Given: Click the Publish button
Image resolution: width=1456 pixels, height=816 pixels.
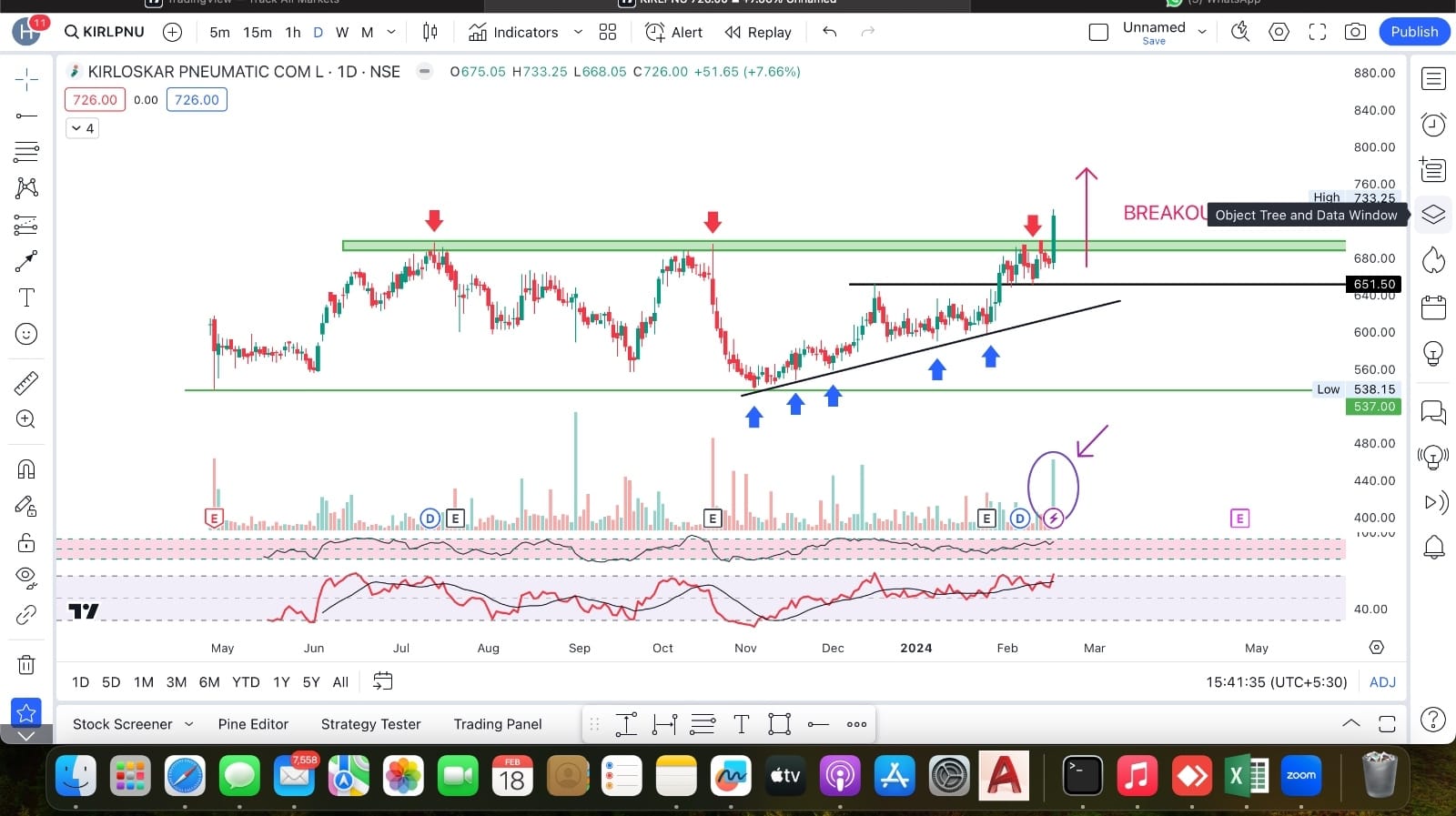Looking at the screenshot, I should tap(1413, 32).
